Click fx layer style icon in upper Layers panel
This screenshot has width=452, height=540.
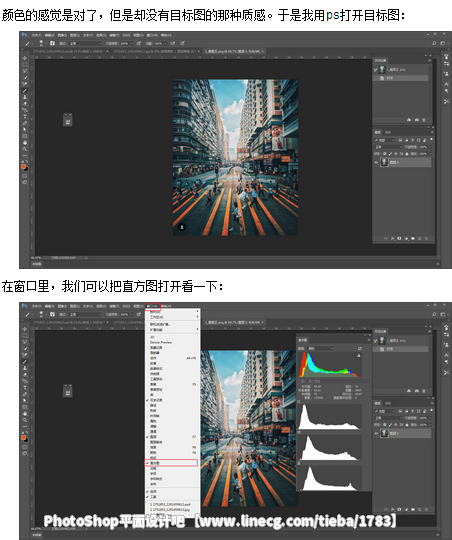coord(393,238)
